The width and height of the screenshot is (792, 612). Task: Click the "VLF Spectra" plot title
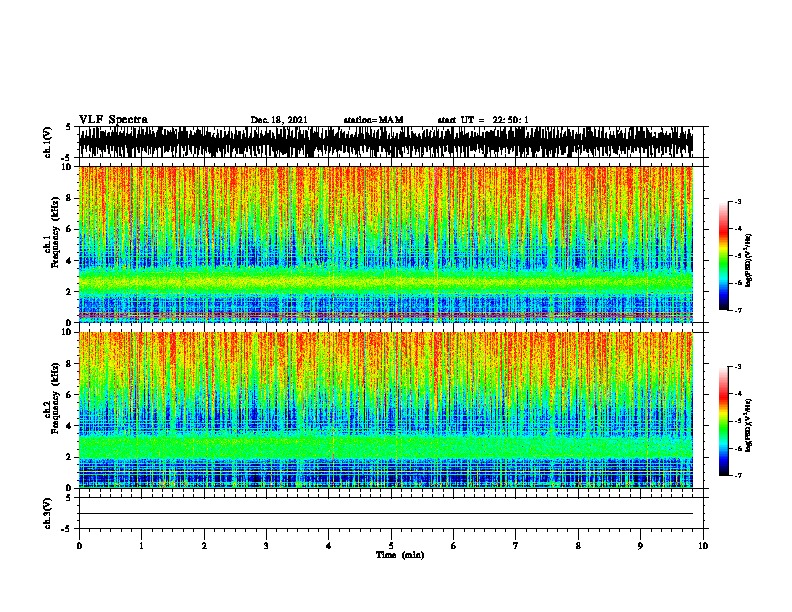click(x=113, y=120)
